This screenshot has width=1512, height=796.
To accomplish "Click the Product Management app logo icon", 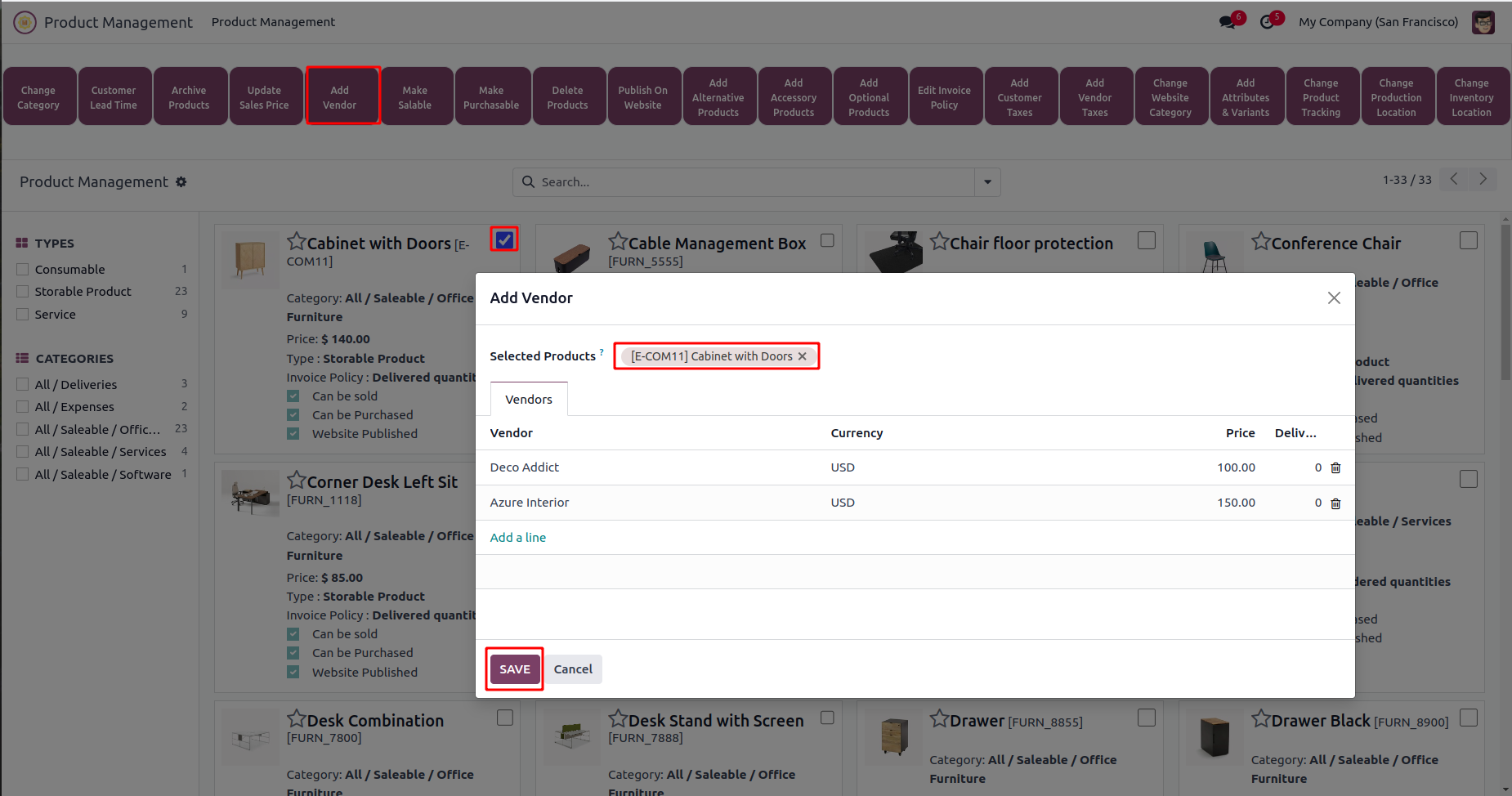I will [x=25, y=22].
